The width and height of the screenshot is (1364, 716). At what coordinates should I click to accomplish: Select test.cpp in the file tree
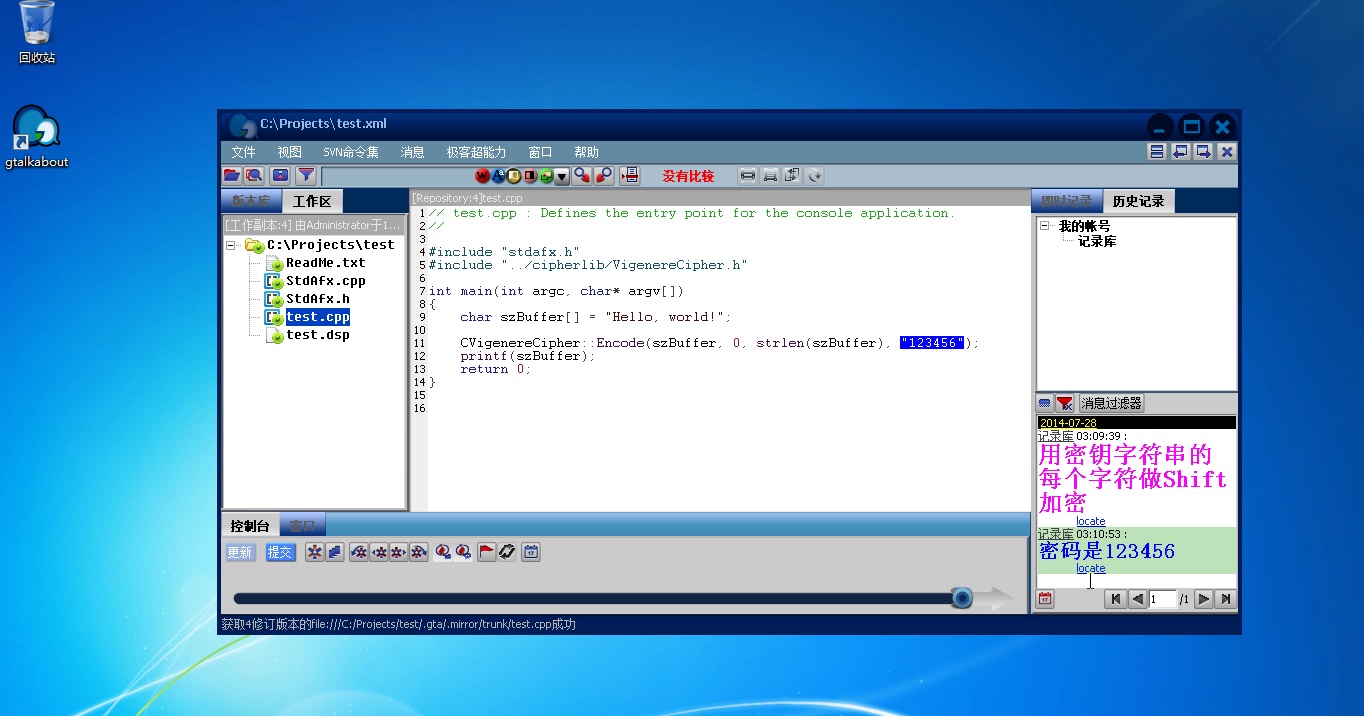pyautogui.click(x=317, y=317)
